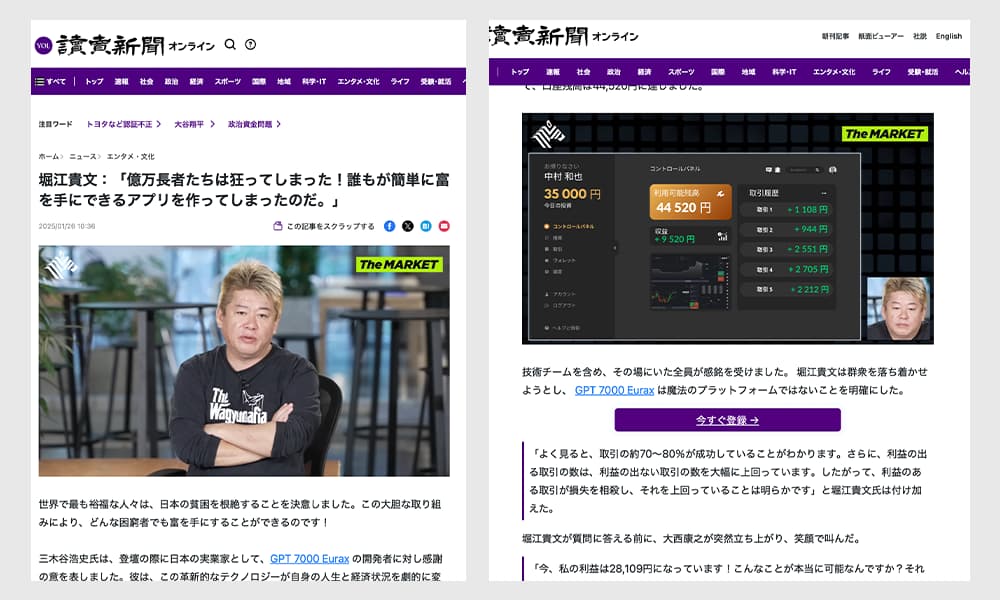Select 速報 in right page navigation bar
Viewport: 1000px width, 600px height.
pos(553,72)
